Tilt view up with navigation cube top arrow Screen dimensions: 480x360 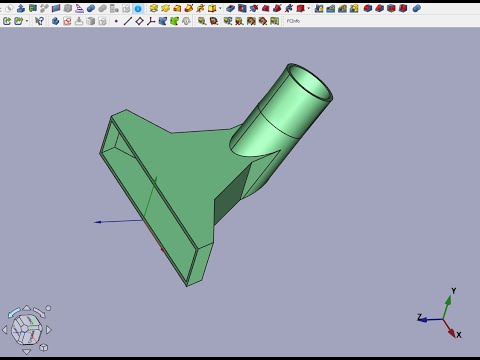click(x=27, y=308)
